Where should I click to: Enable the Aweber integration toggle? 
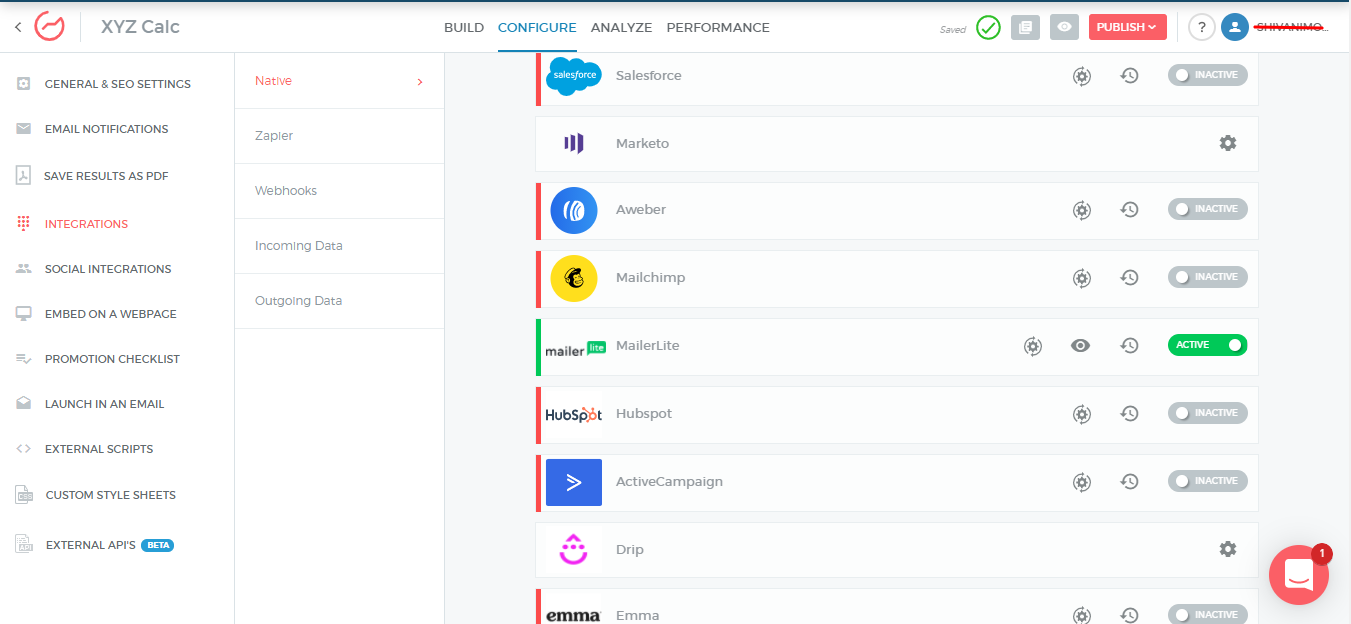coord(1208,209)
